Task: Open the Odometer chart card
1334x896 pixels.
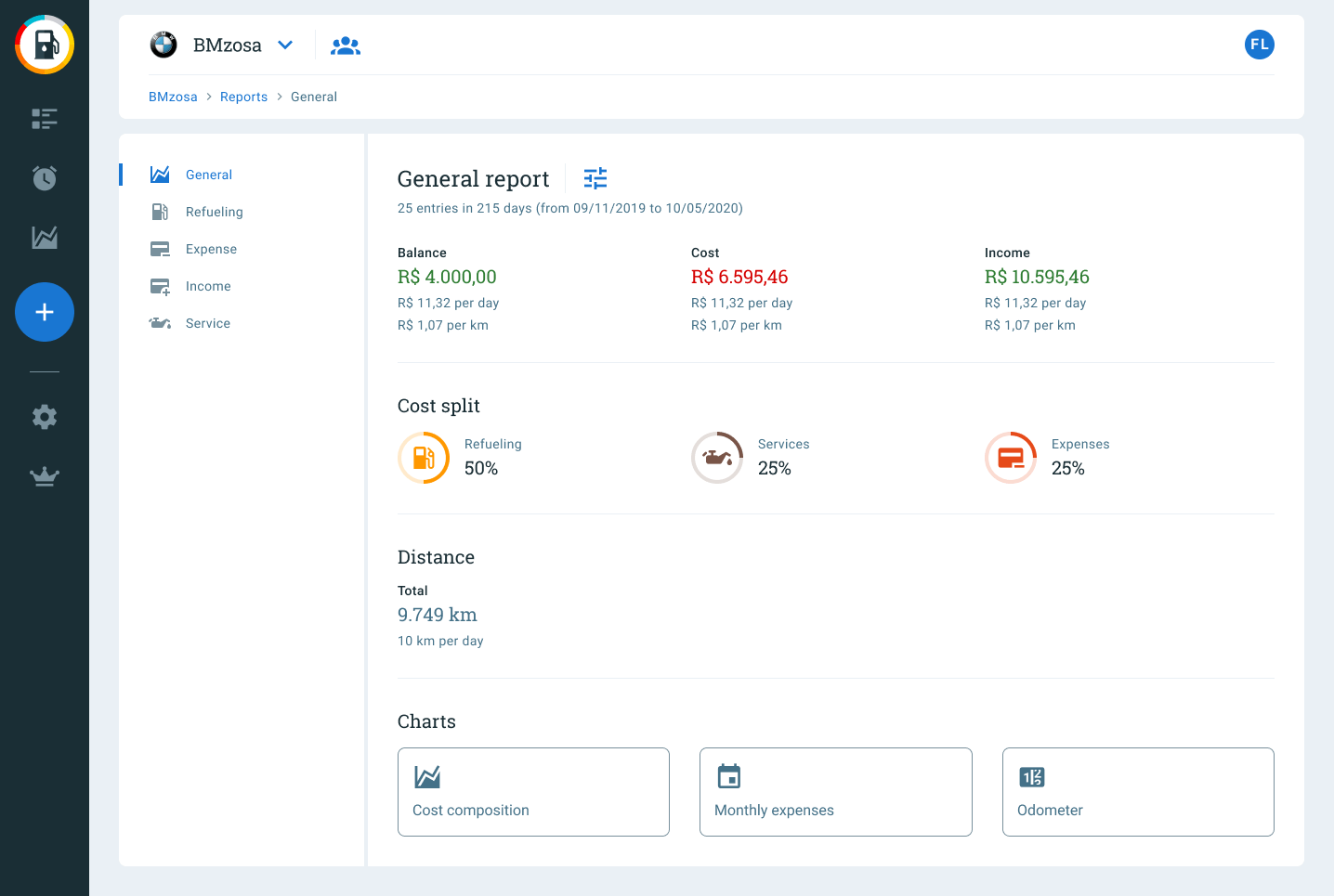Action: pos(1137,792)
